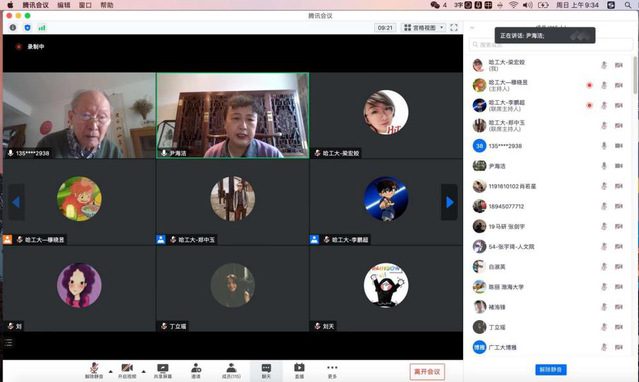
Task: Open the invite participants icon
Action: click(196, 370)
